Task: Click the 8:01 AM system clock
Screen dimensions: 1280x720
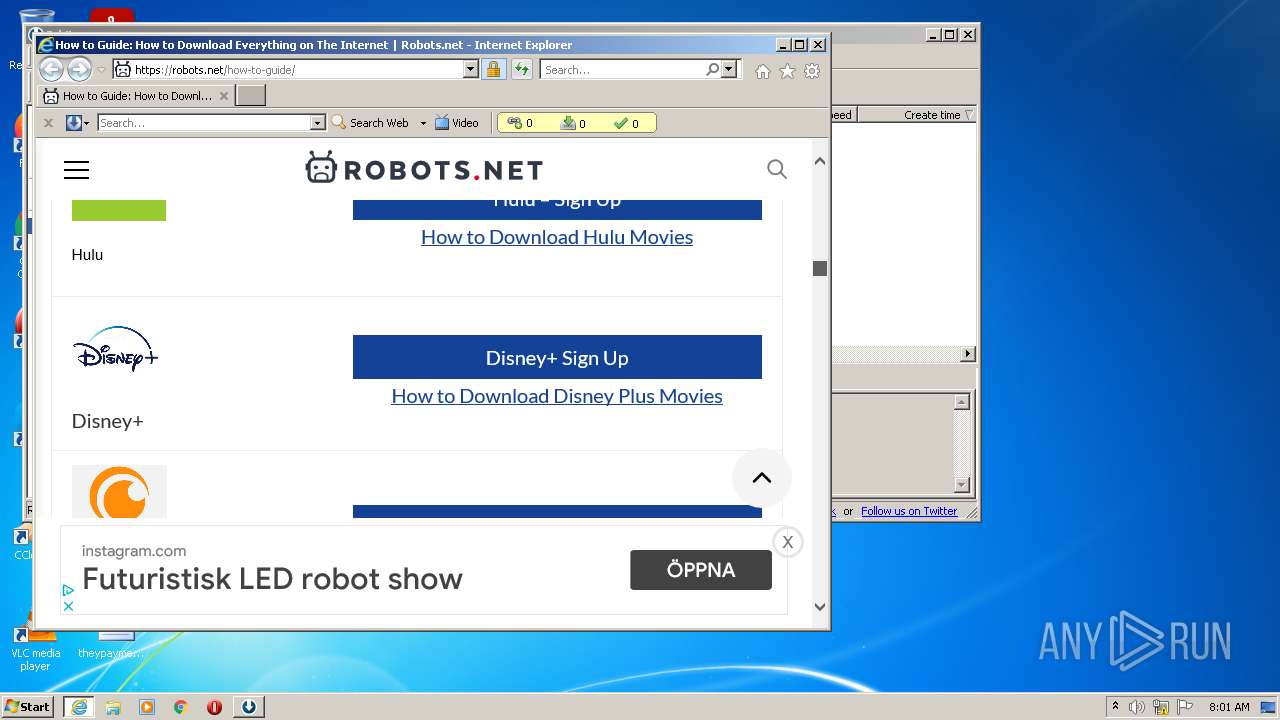Action: pos(1229,707)
